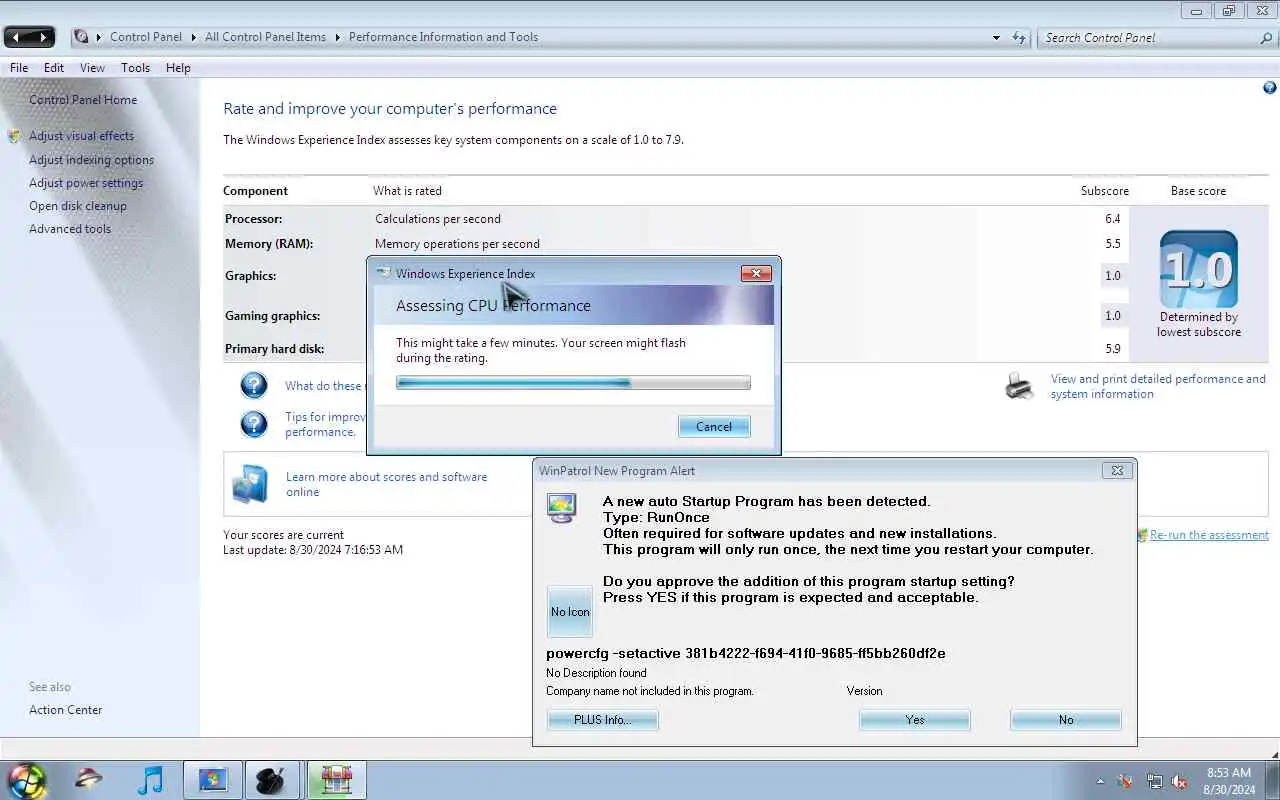Click the muted volume tray icon
Image resolution: width=1280 pixels, height=800 pixels.
tap(1180, 781)
